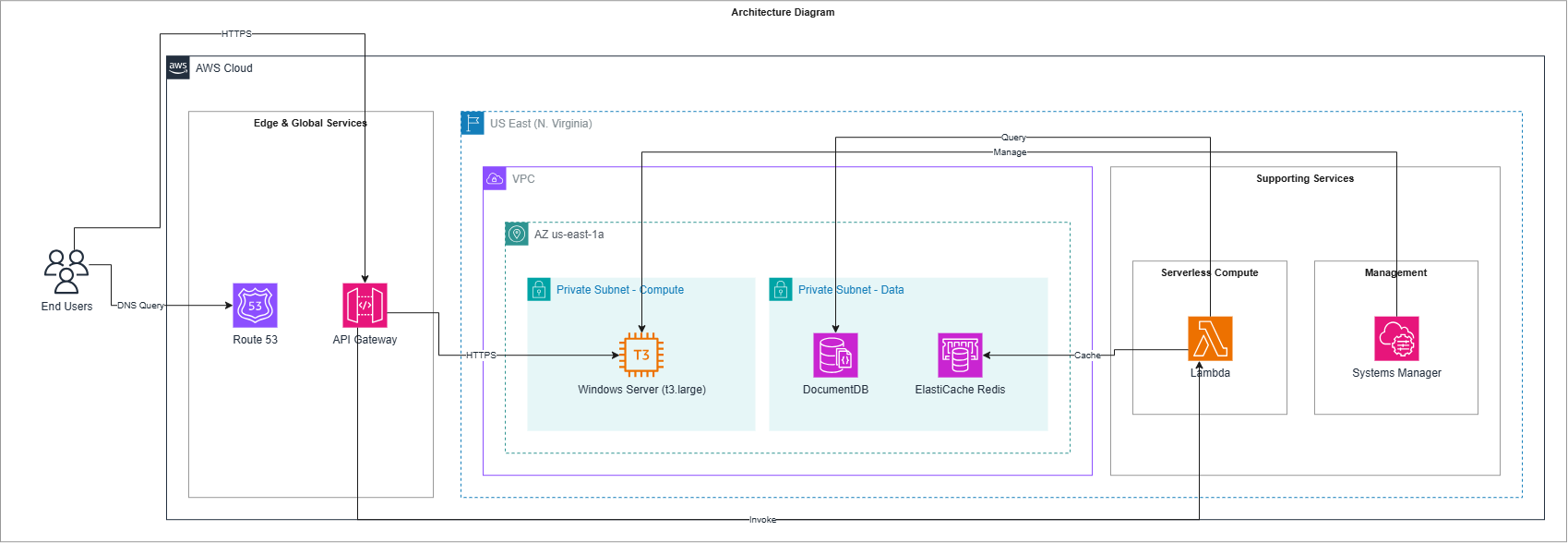Click the Lambda label text
1568x543 pixels.
pos(1210,373)
